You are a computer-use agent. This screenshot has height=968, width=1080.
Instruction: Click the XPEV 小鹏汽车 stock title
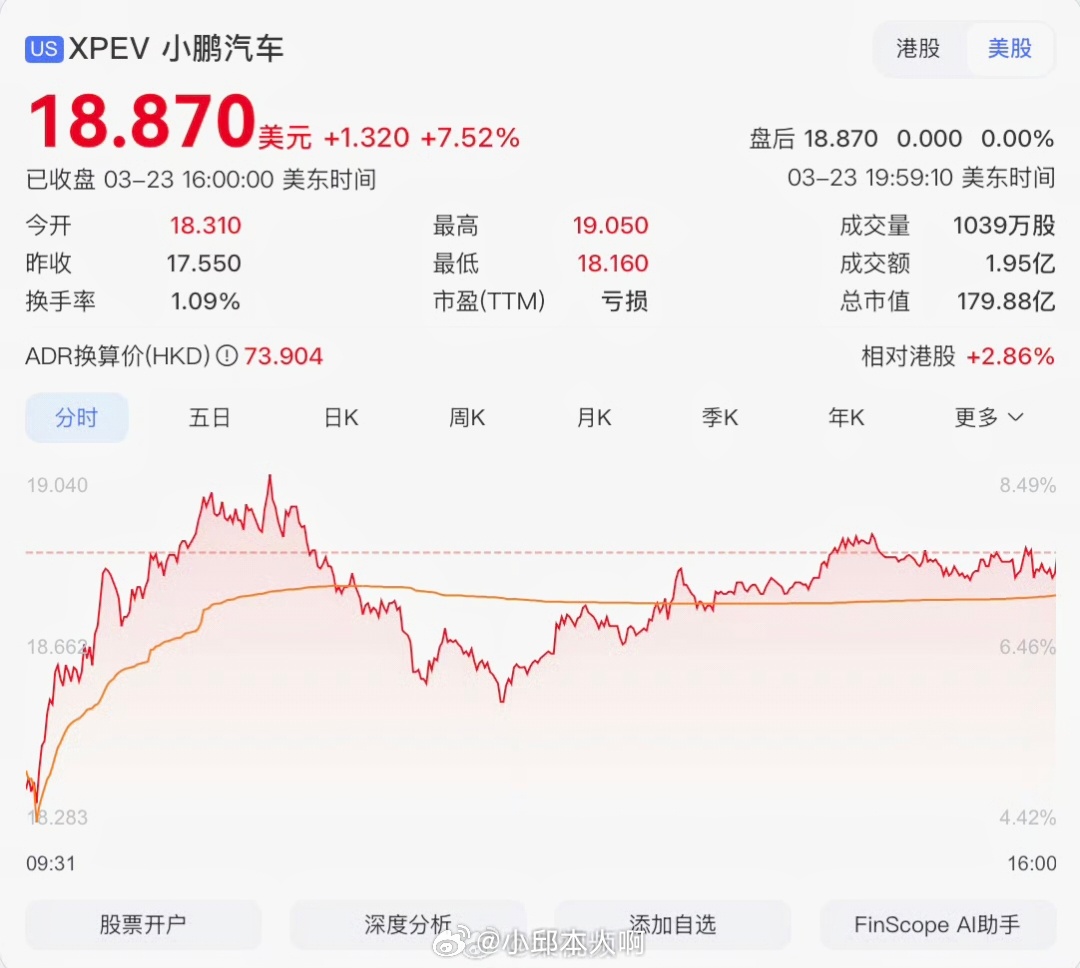pyautogui.click(x=176, y=49)
